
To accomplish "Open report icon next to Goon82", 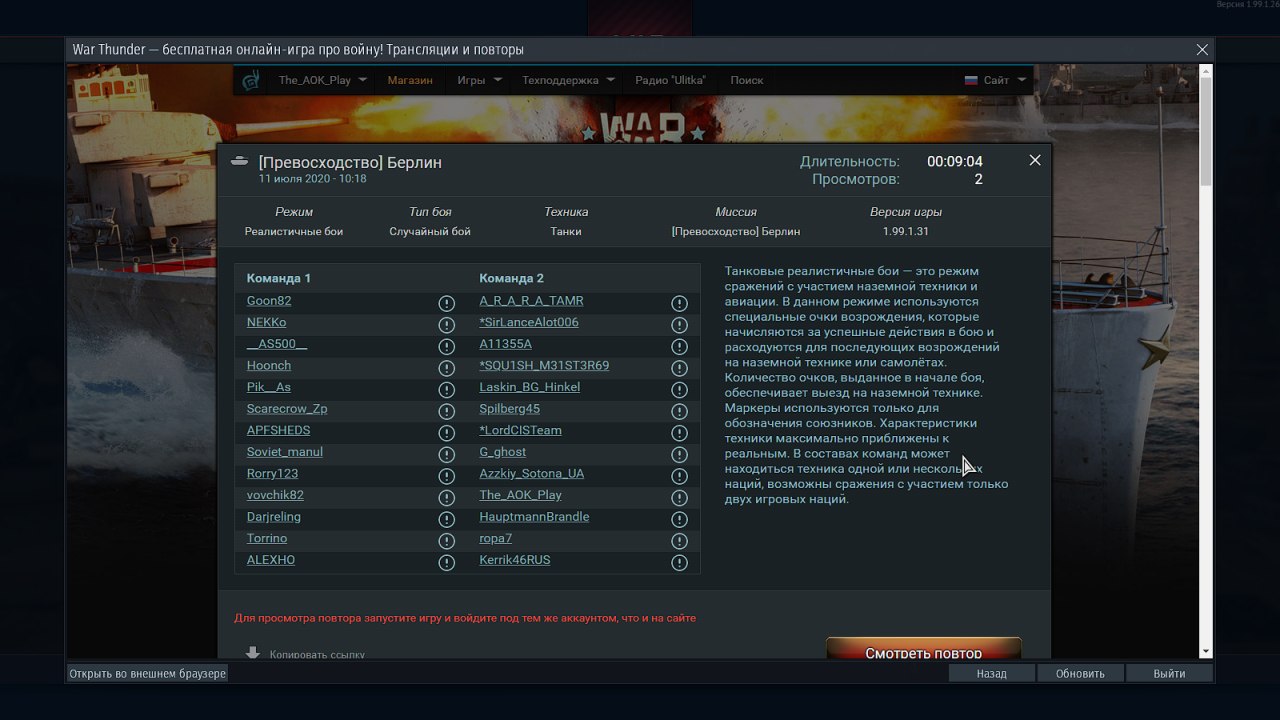I will [447, 303].
